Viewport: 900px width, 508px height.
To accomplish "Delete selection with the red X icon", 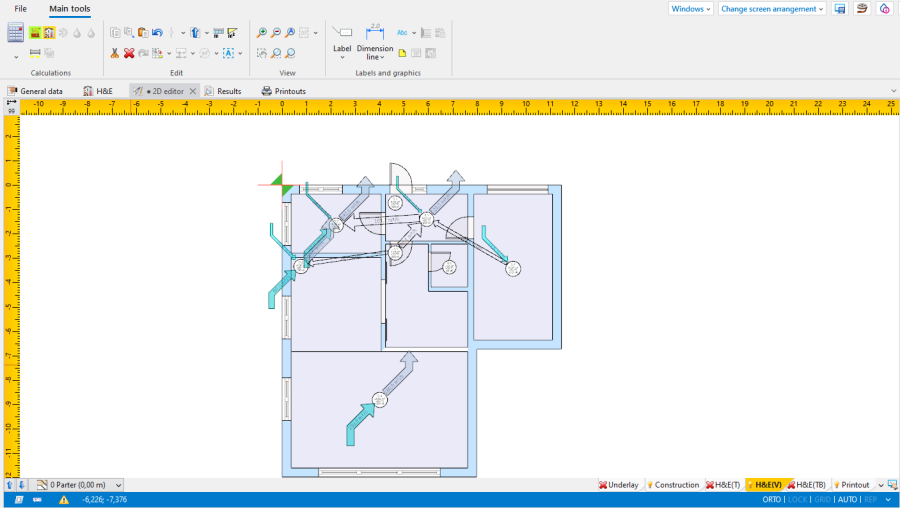I will coord(129,53).
